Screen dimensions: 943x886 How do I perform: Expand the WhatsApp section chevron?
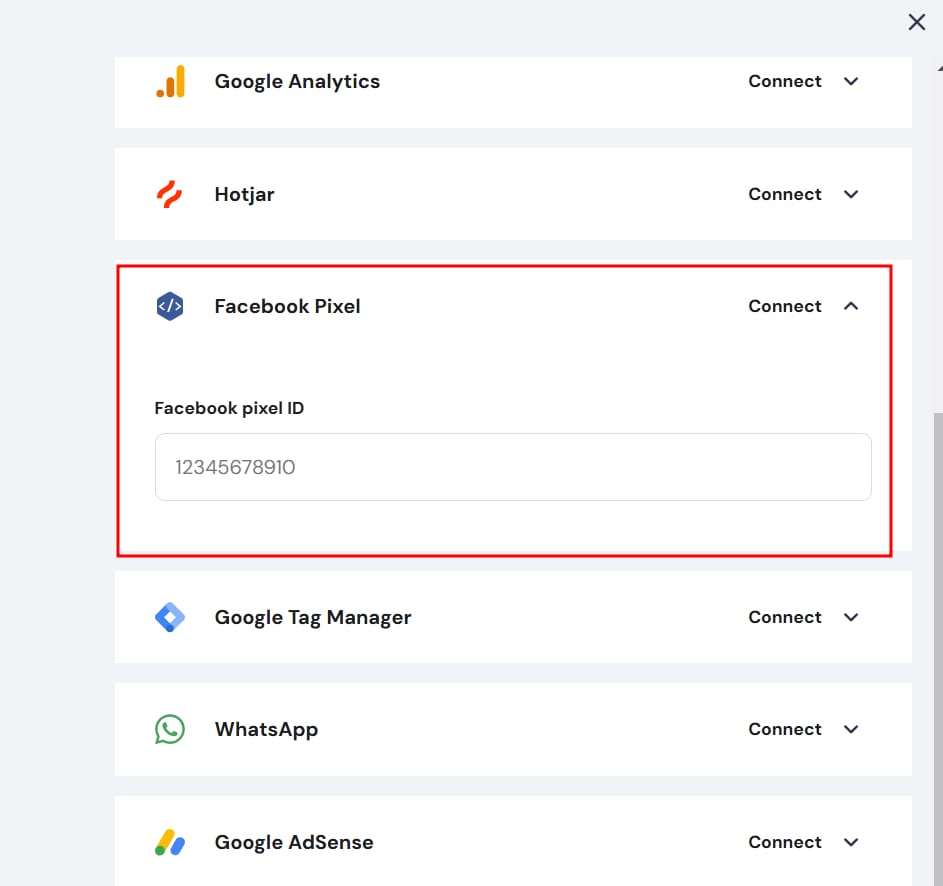click(851, 729)
